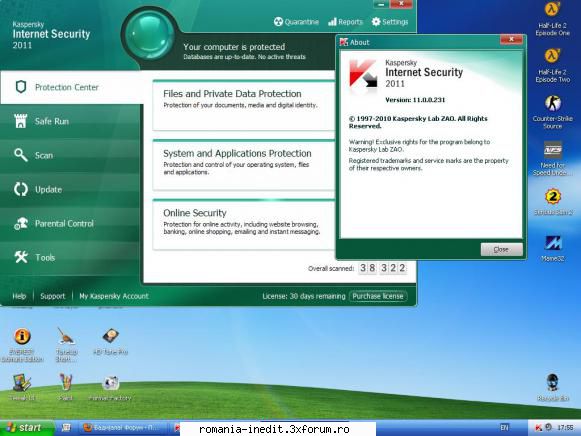The height and width of the screenshot is (436, 581).
Task: Click the green protection status orb
Action: pos(150,35)
